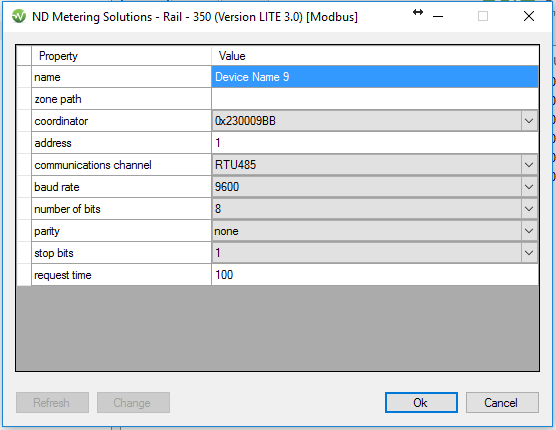The image size is (556, 430).
Task: Select the Device Name 9 value field
Action: [x=375, y=77]
